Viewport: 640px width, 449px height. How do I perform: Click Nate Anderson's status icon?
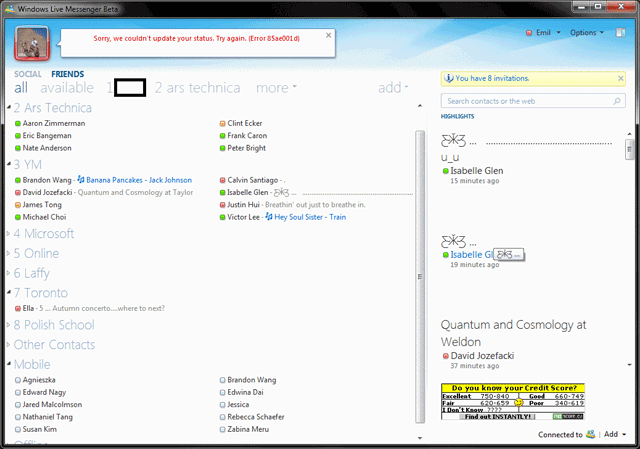tap(18, 148)
